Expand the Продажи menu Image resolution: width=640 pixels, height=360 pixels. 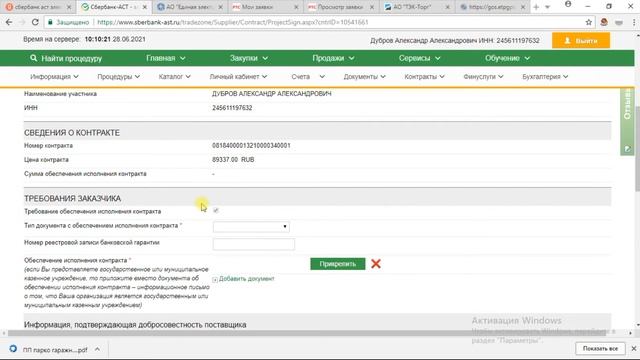click(333, 58)
